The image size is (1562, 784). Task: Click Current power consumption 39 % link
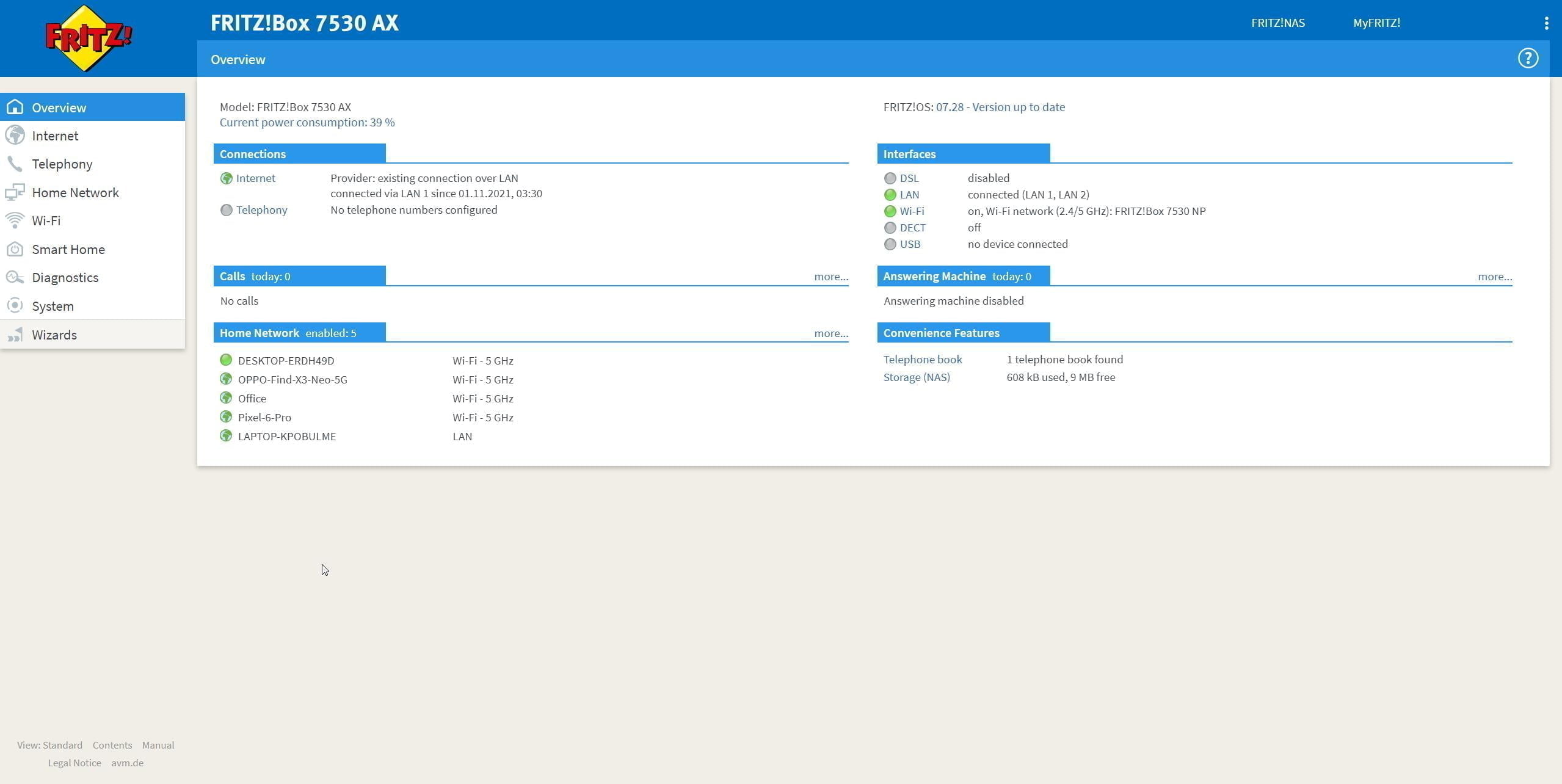point(307,122)
